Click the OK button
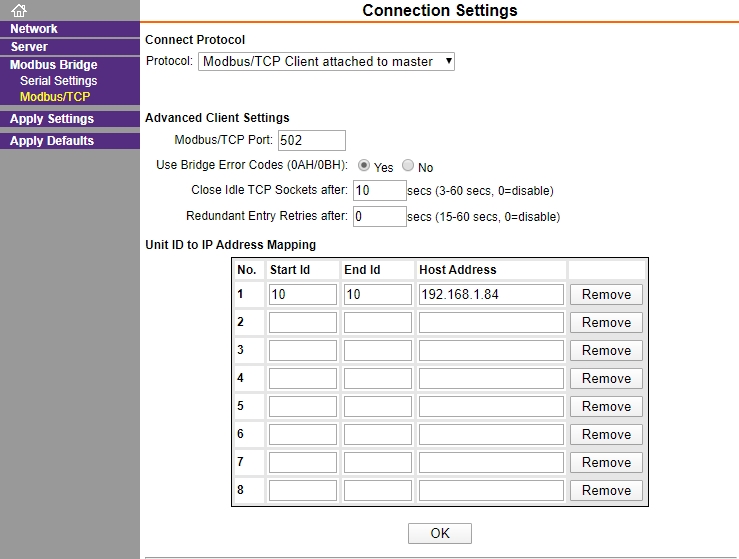Image resolution: width=739 pixels, height=559 pixels. [440, 533]
